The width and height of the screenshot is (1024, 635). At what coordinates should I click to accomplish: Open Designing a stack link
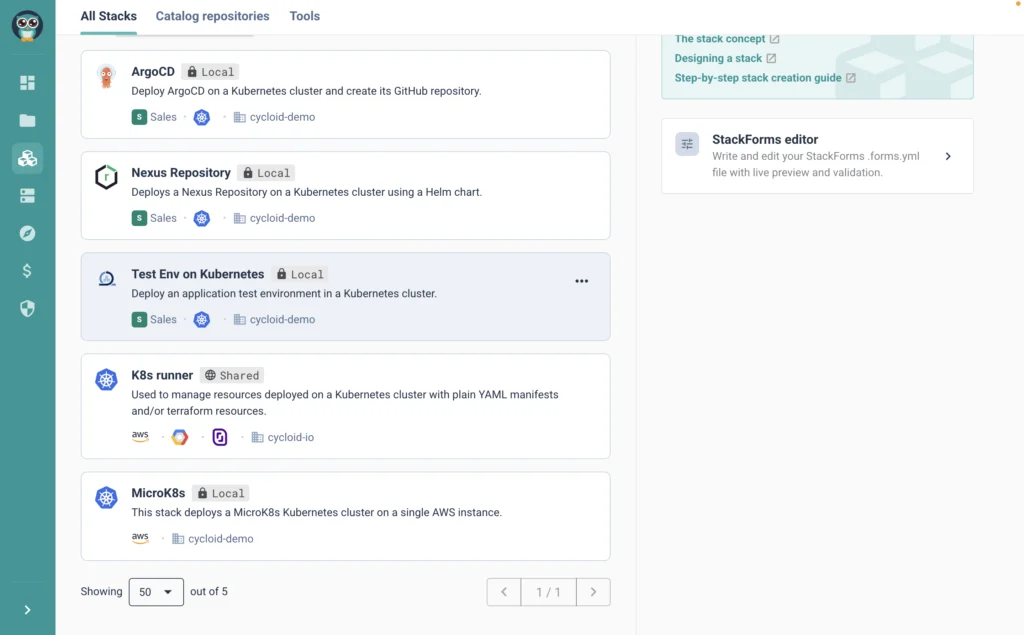point(725,58)
